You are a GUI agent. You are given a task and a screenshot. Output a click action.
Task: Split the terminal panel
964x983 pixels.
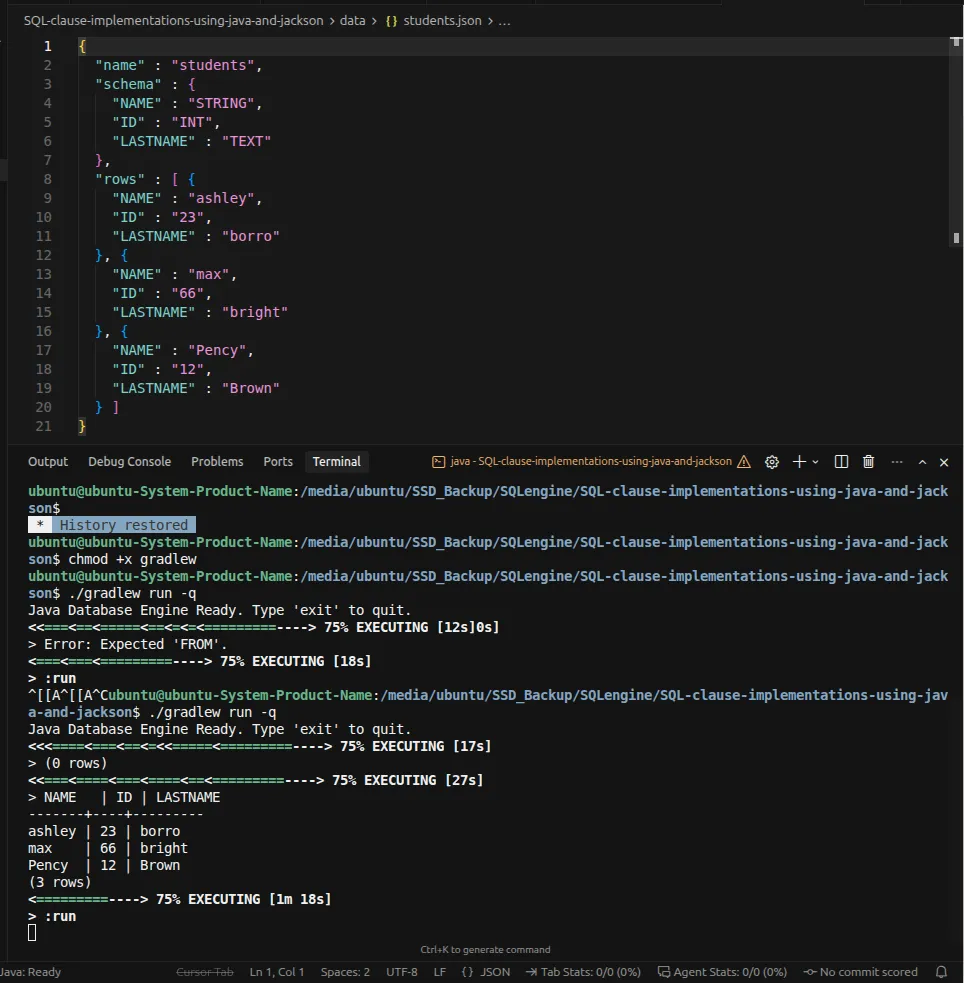click(841, 462)
